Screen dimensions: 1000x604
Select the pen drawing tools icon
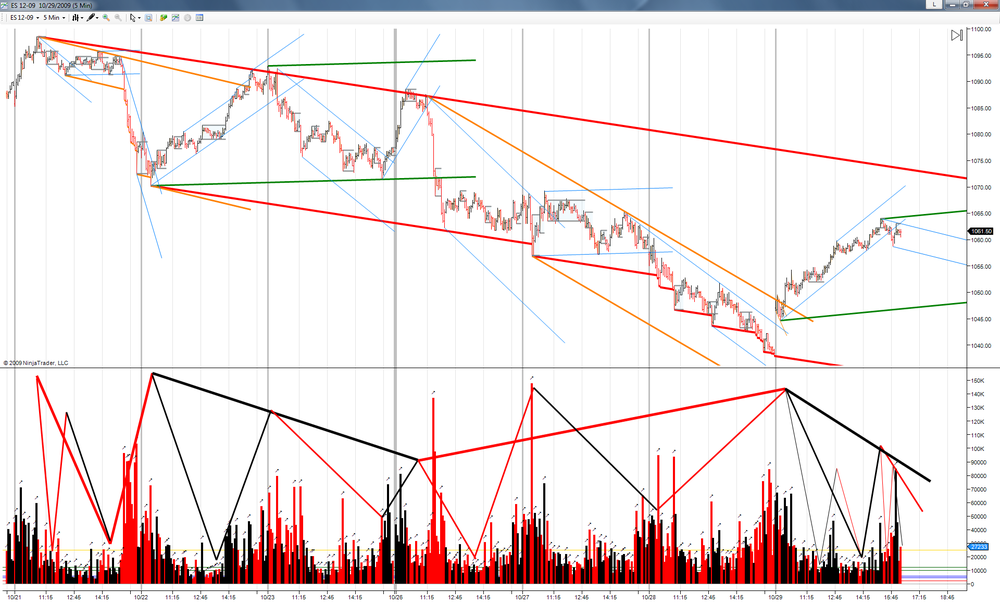coord(92,18)
